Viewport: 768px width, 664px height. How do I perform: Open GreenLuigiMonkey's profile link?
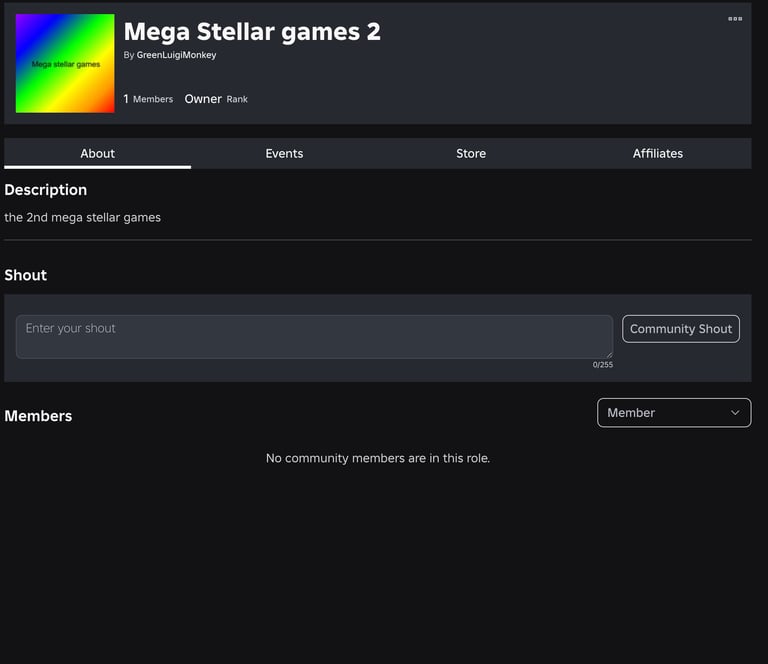[176, 55]
